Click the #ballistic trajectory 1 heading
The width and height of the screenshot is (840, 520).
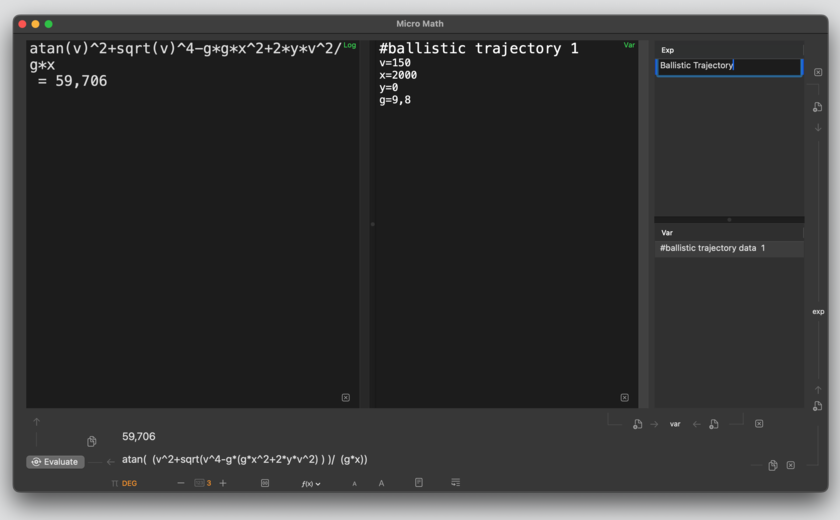point(479,48)
